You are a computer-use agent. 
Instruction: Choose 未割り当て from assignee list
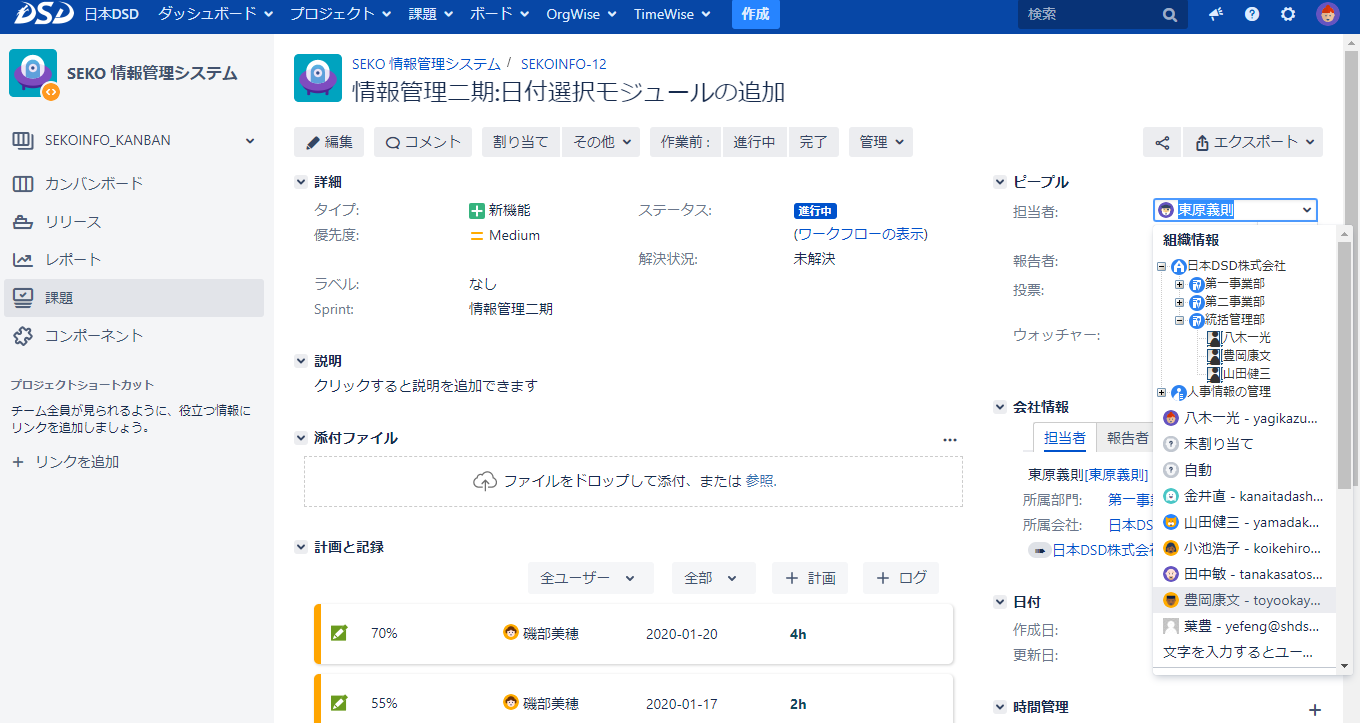click(1245, 444)
